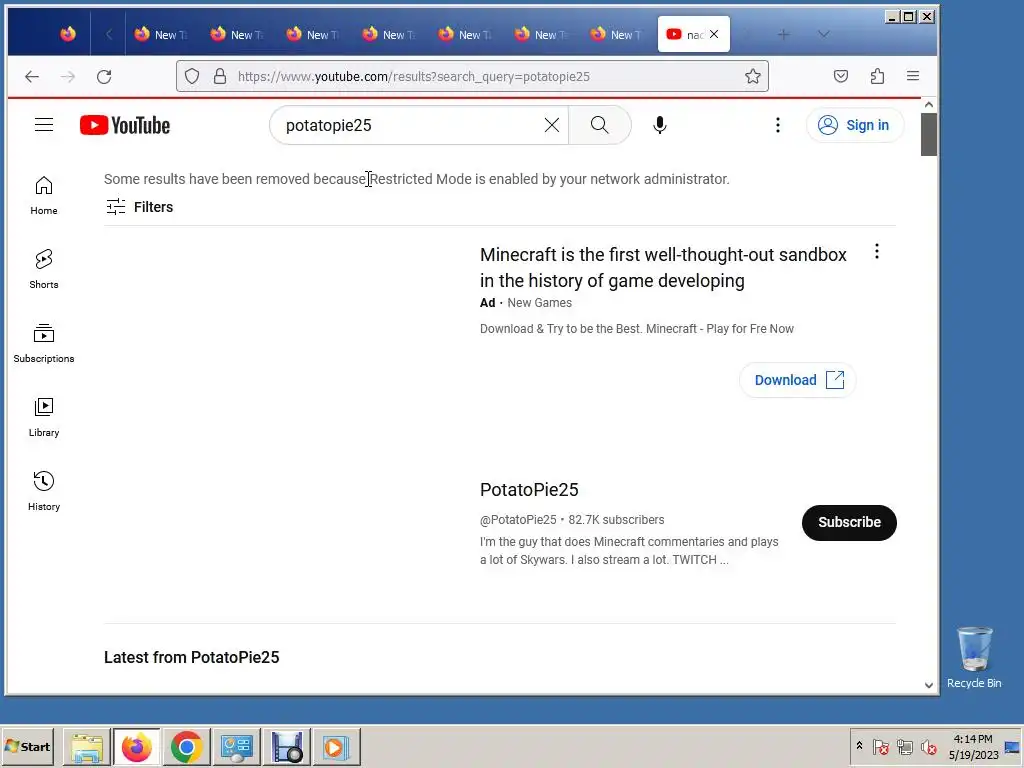Screen dimensions: 1024x768
Task: Clear the search query with X
Action: pos(552,125)
